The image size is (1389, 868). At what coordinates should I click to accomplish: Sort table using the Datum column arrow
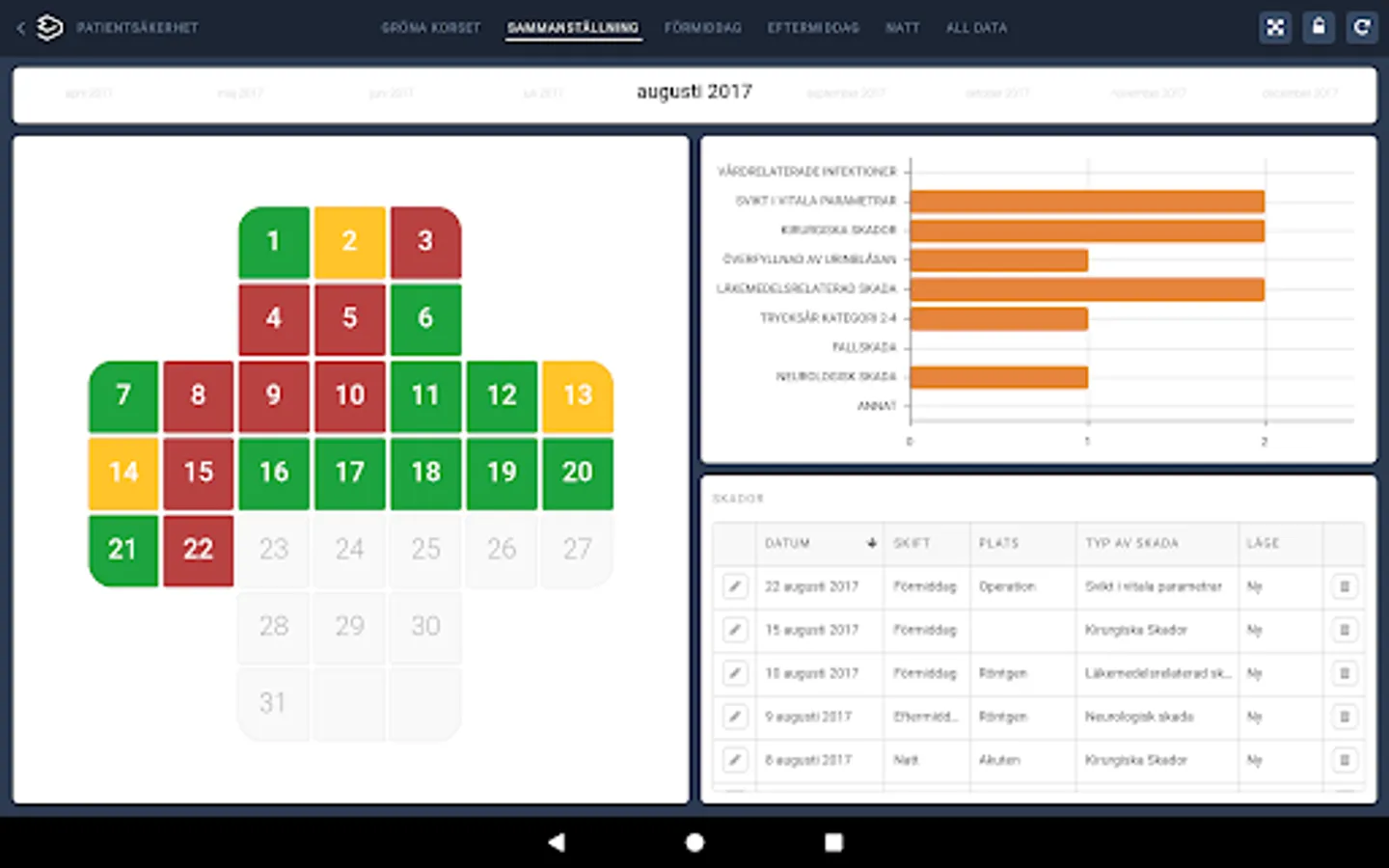pyautogui.click(x=872, y=543)
